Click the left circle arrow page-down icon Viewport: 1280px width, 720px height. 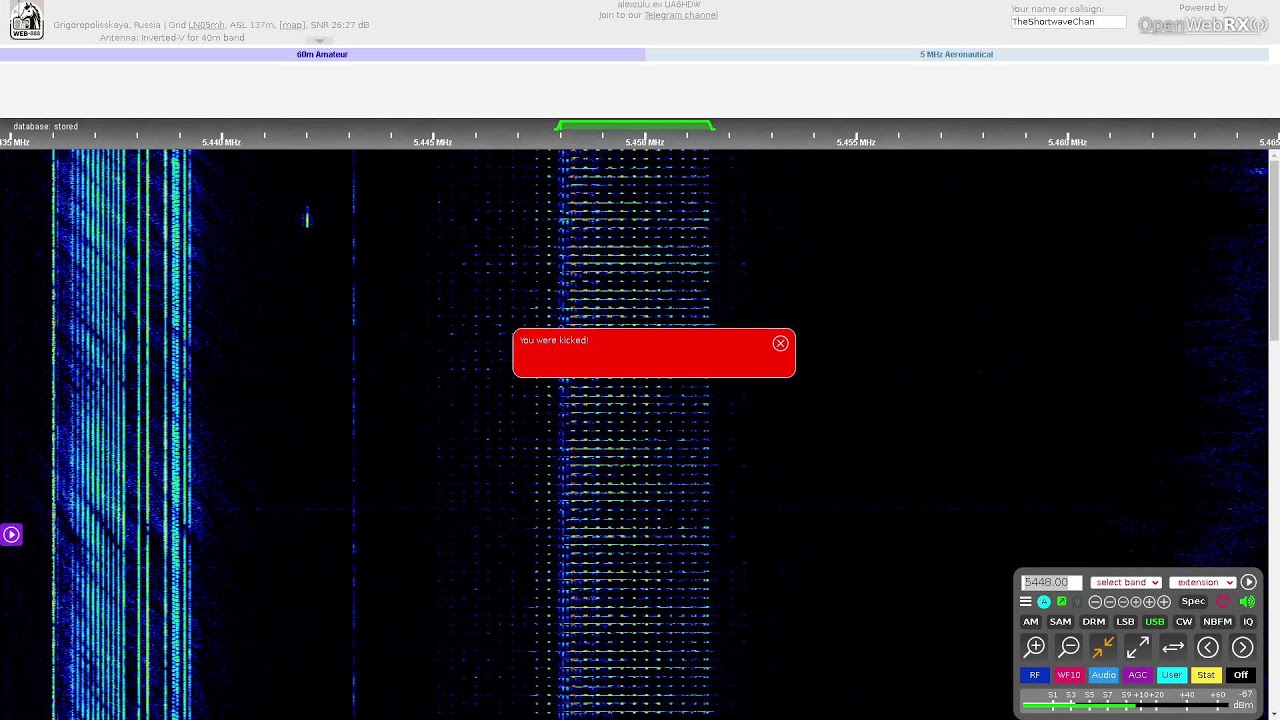(x=1207, y=648)
